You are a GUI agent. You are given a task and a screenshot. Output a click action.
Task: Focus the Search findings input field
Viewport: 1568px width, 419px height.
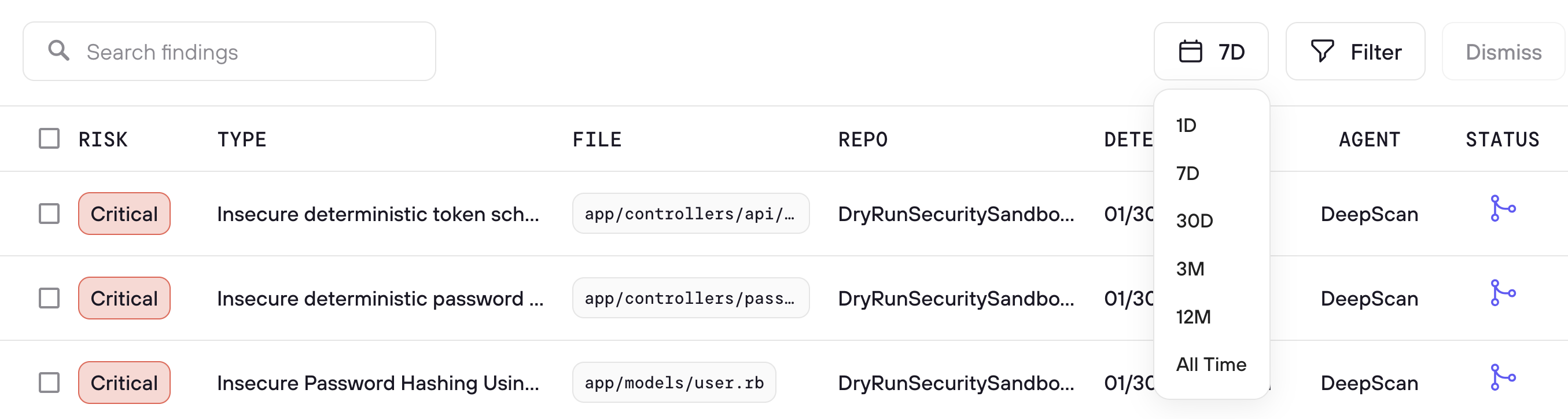click(x=230, y=52)
